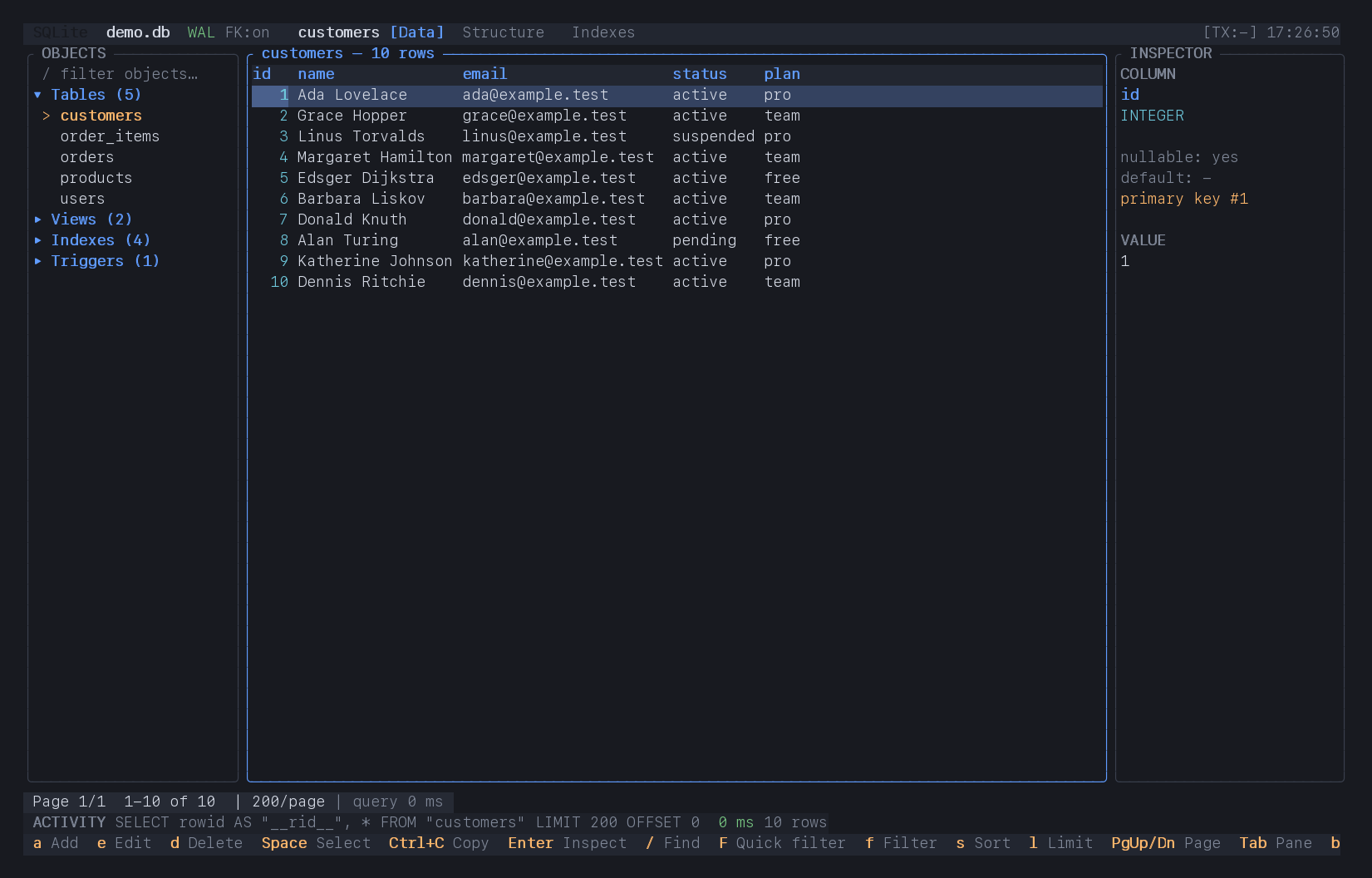
Task: Click the suspended status cell
Action: click(x=713, y=136)
